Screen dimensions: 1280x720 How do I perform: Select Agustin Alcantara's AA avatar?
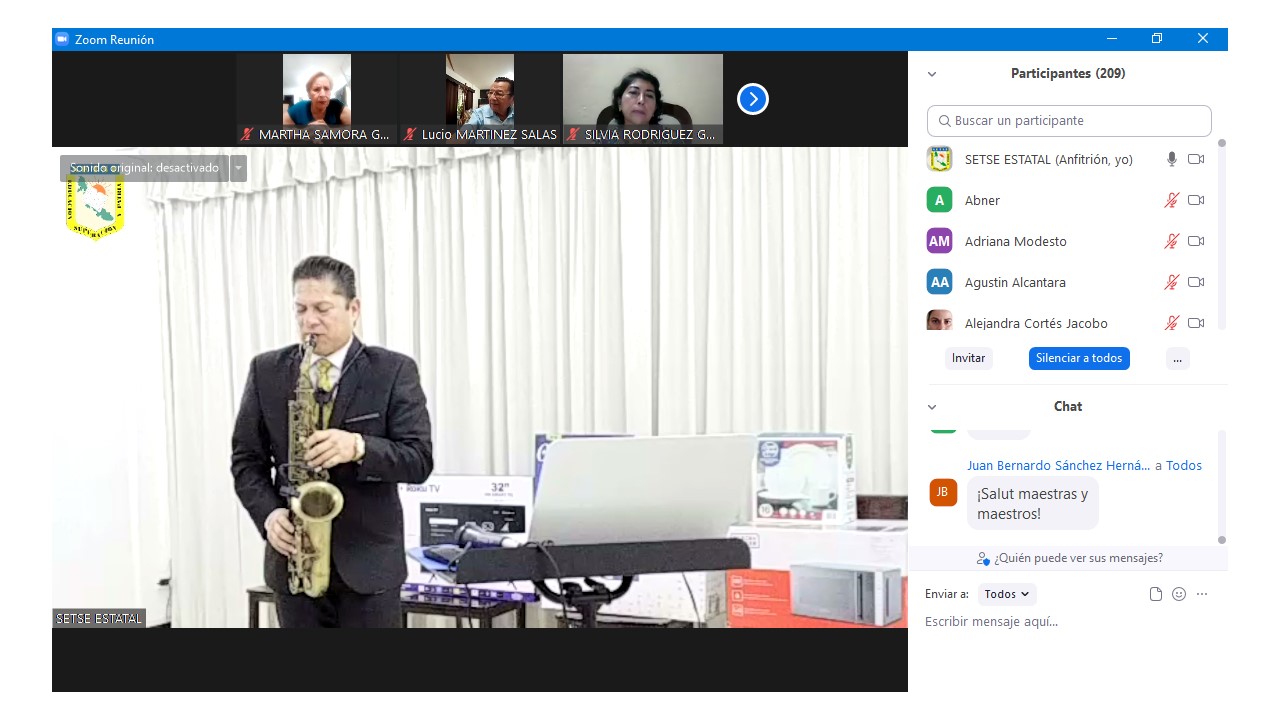[x=939, y=282]
